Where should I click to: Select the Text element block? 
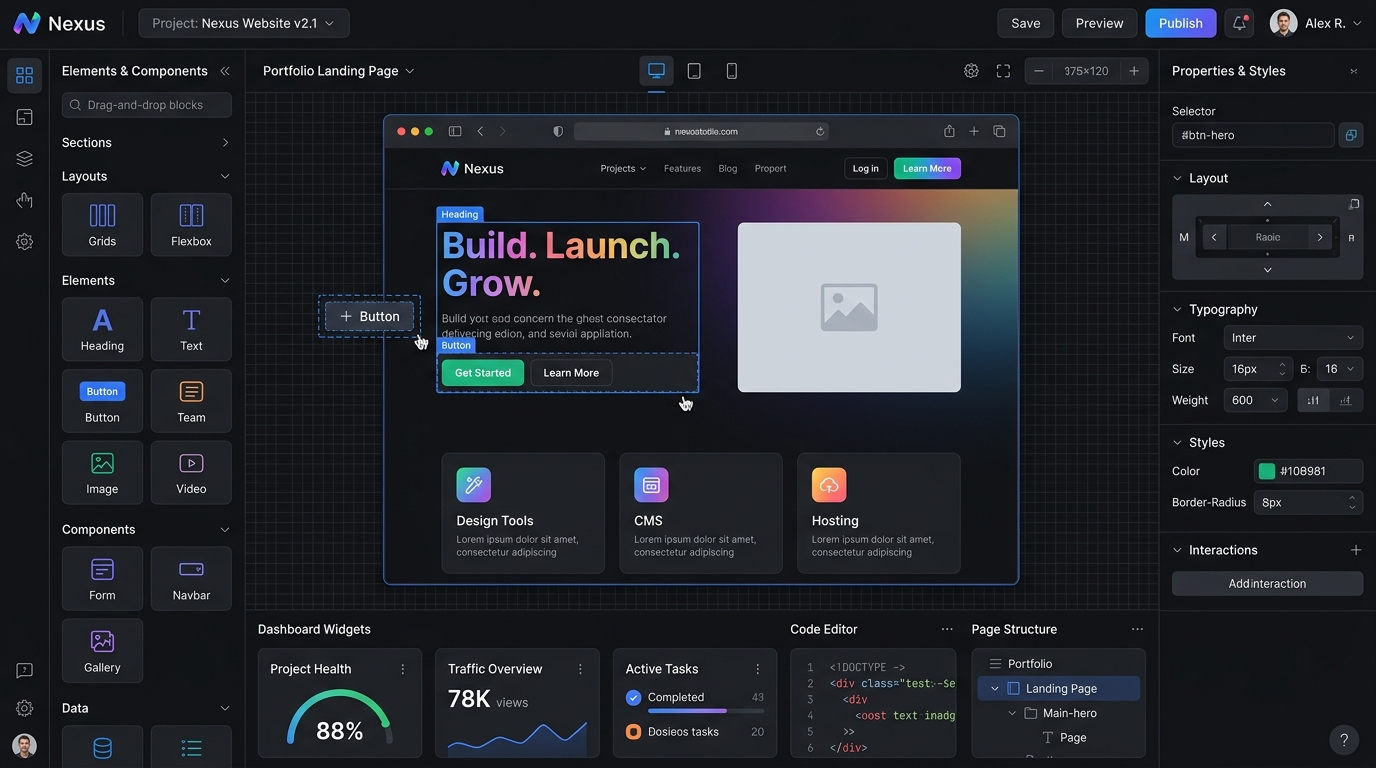click(x=191, y=329)
